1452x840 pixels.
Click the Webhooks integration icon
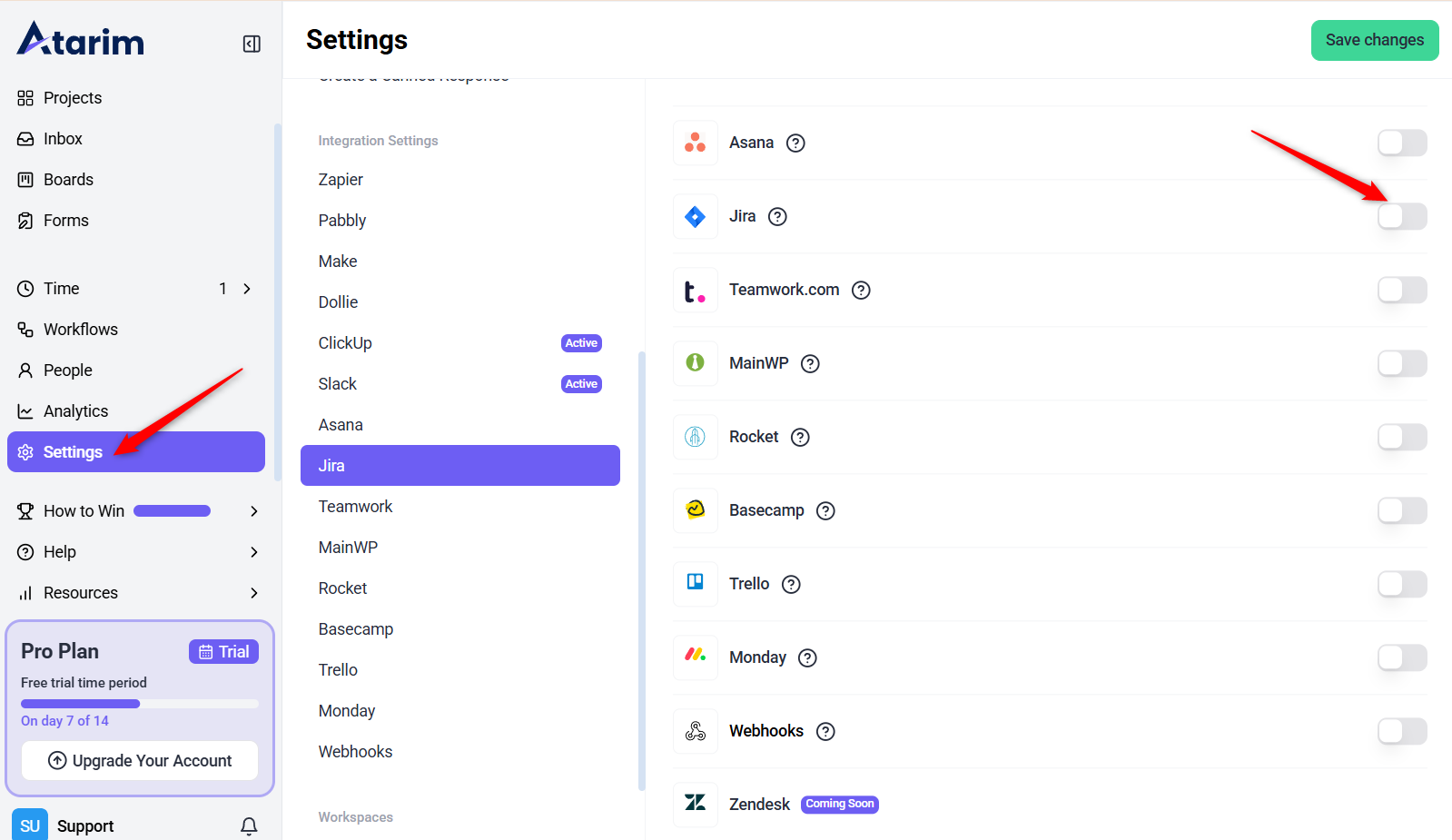[696, 731]
